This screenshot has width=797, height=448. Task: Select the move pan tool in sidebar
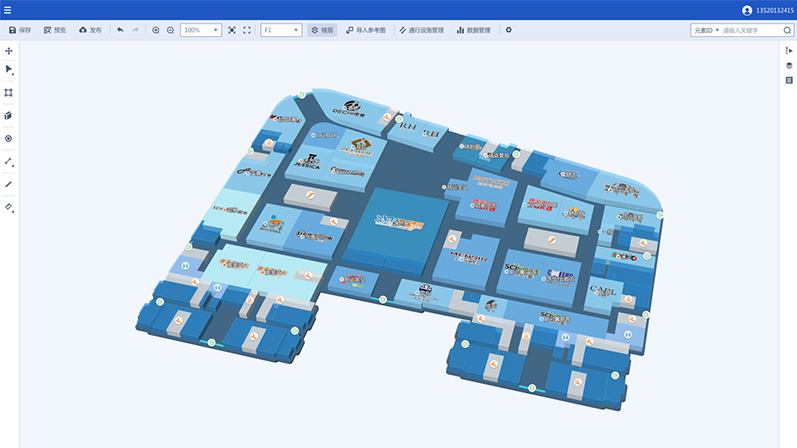pos(9,50)
